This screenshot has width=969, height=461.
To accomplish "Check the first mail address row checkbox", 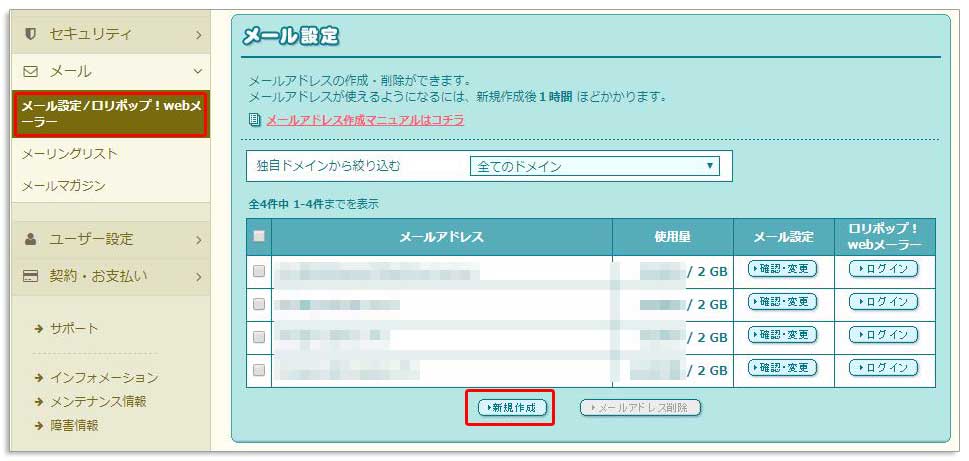I will 259,271.
